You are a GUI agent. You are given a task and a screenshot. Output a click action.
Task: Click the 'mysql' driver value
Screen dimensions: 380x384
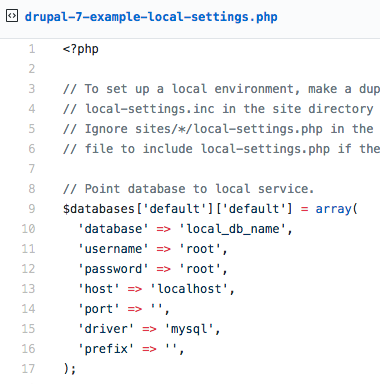coord(189,329)
